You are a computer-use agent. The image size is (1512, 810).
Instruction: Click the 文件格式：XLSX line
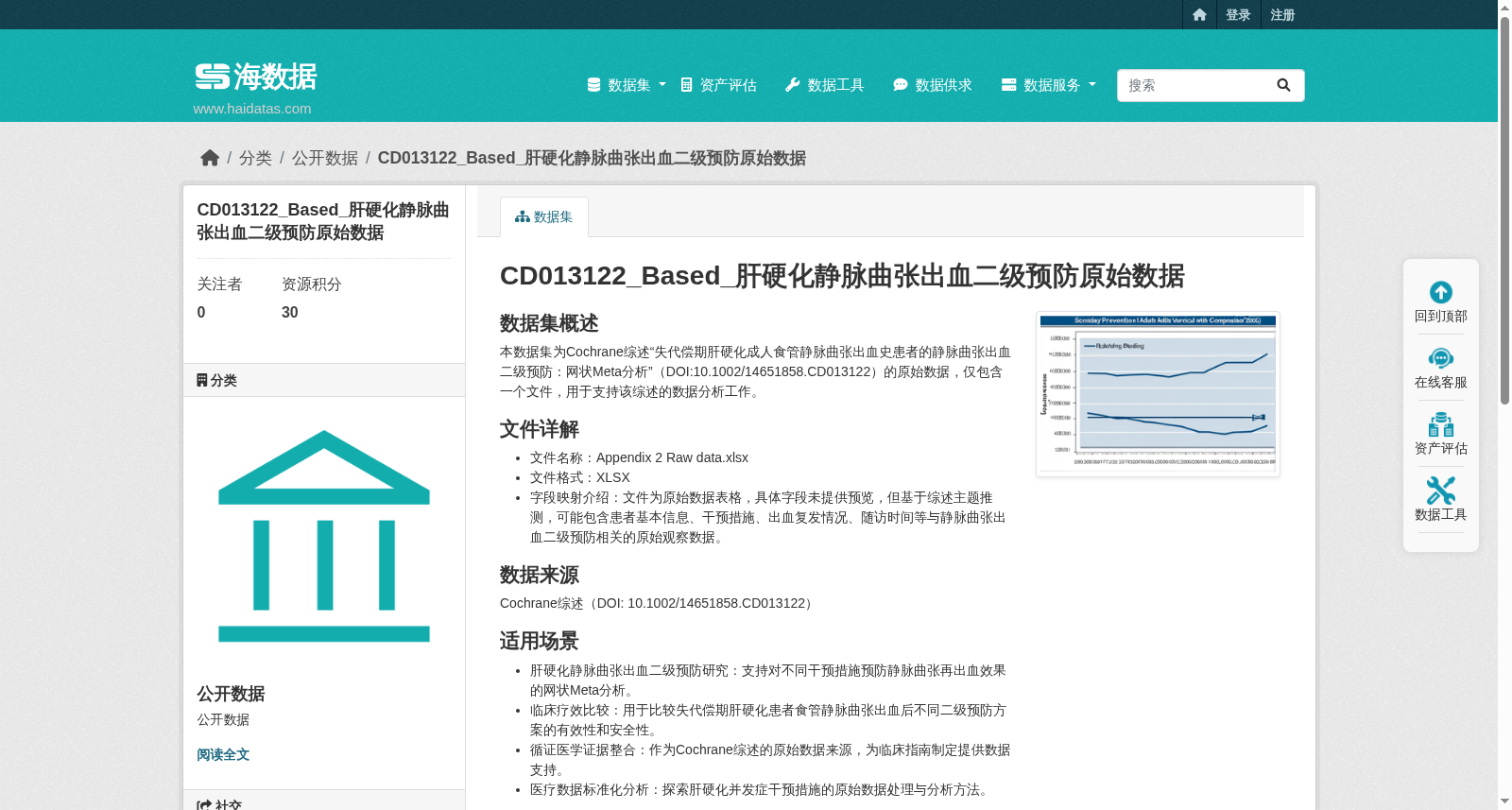click(x=580, y=477)
